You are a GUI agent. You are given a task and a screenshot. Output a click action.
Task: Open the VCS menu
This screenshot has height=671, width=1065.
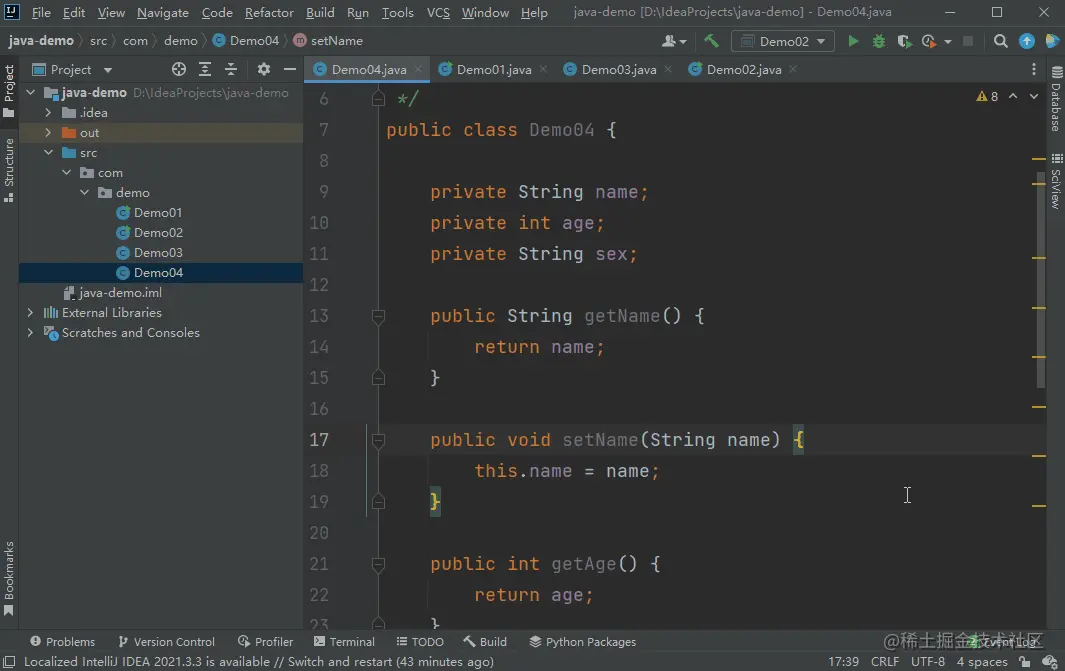coord(438,12)
